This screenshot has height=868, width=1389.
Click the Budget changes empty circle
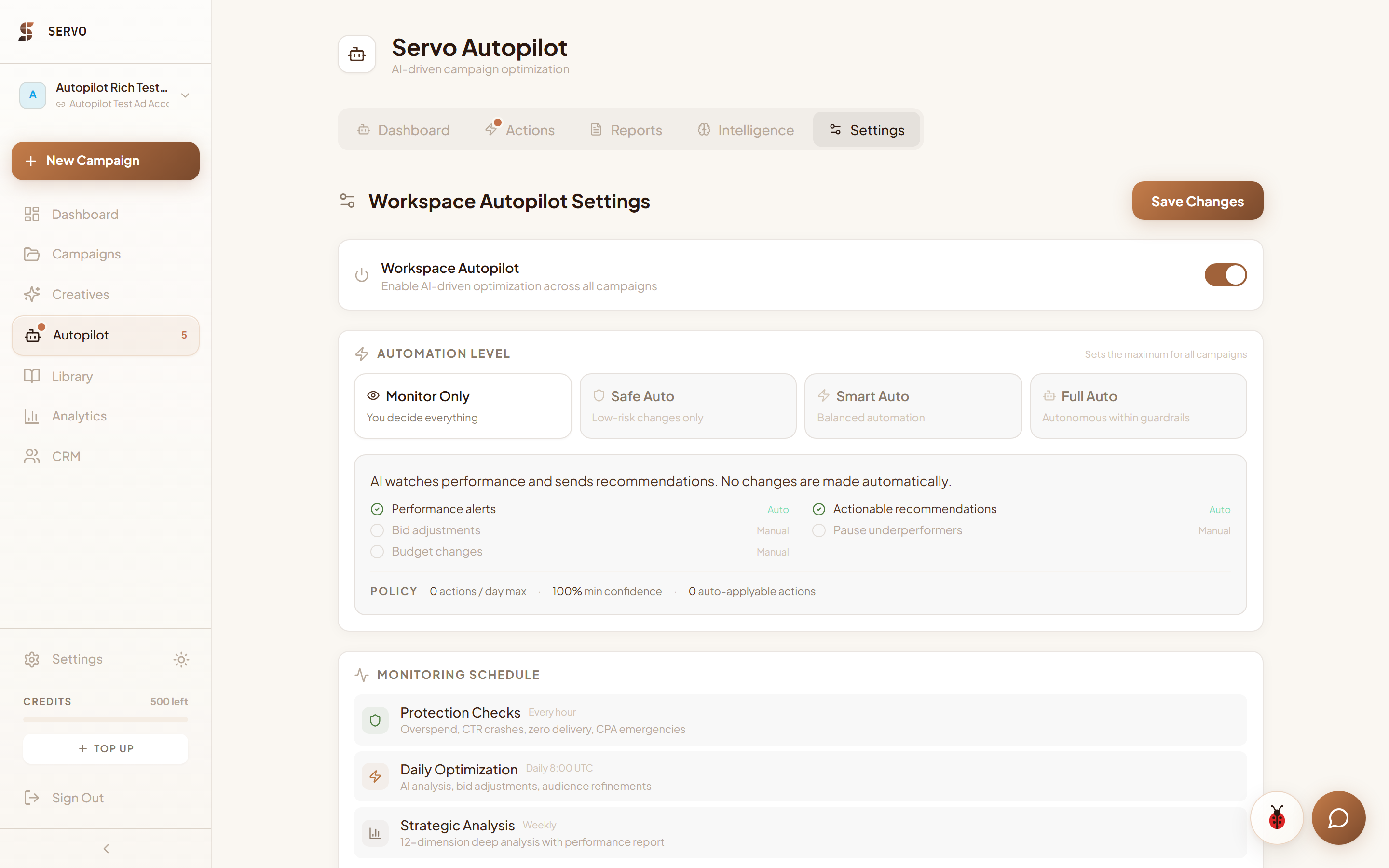pos(377,552)
